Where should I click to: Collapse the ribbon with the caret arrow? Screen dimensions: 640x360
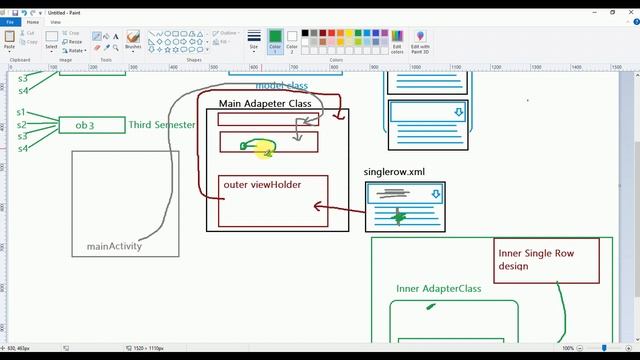(x=628, y=22)
